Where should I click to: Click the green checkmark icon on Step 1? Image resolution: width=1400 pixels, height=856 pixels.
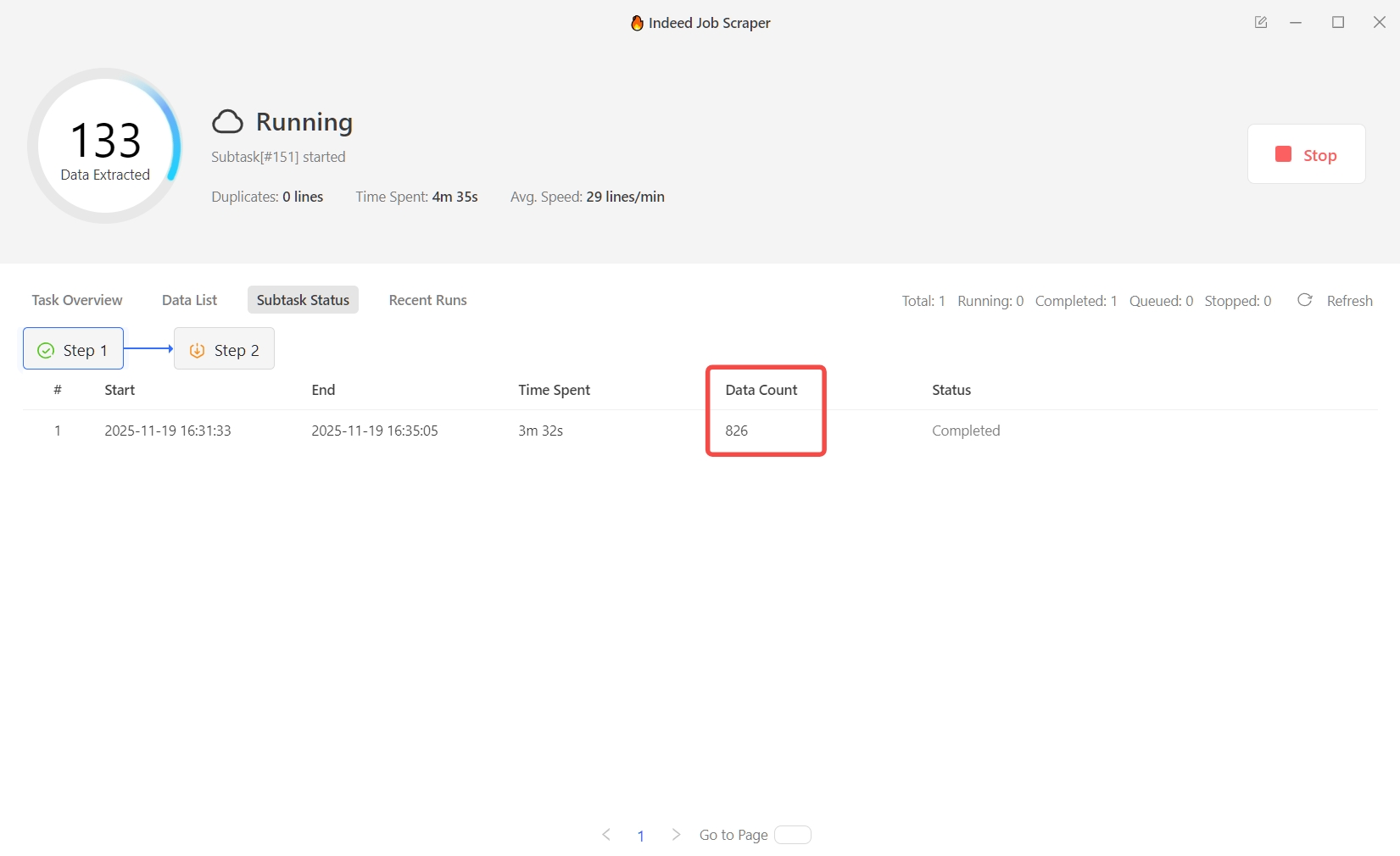(46, 351)
